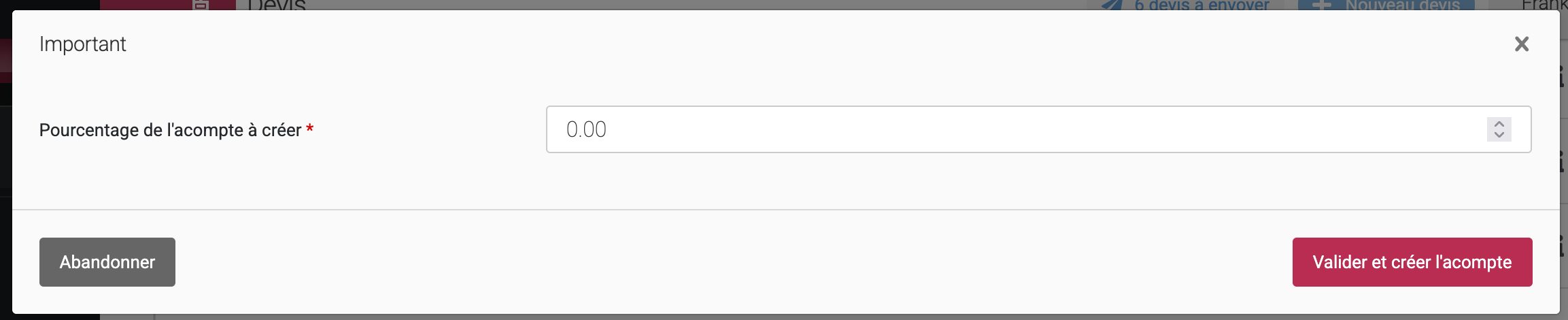The height and width of the screenshot is (320, 1568).
Task: Close the Important dialog with the X
Action: (1522, 44)
